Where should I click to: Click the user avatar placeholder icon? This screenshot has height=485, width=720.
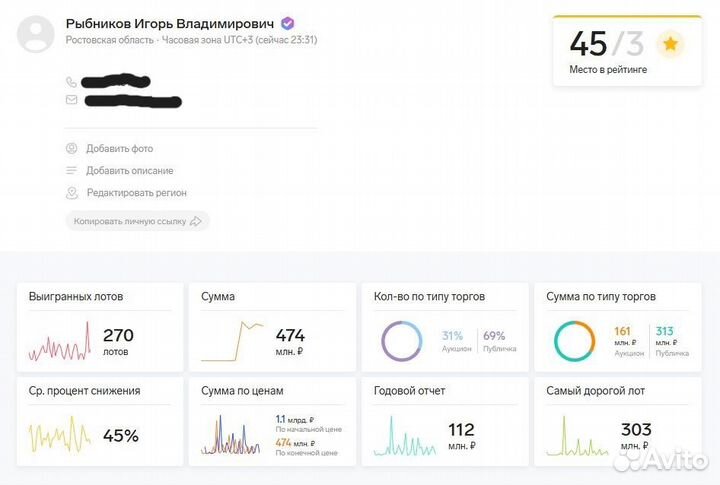tap(36, 34)
